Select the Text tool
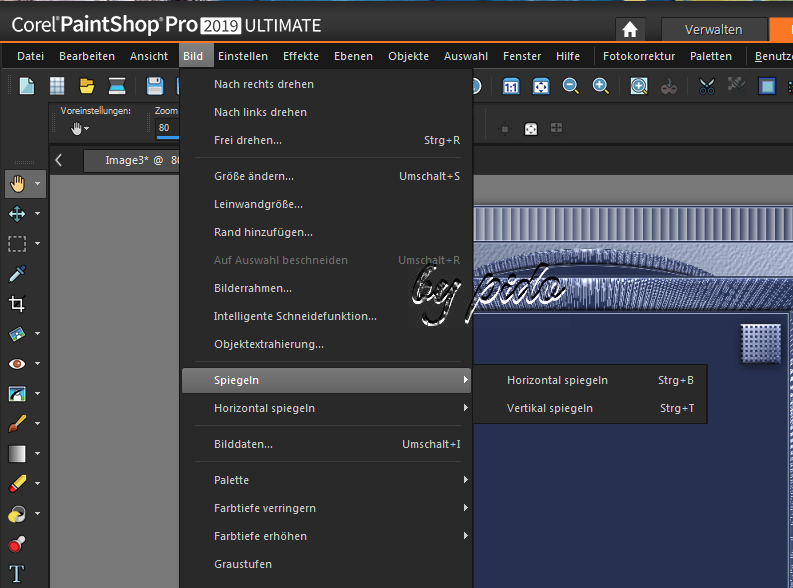This screenshot has height=588, width=793. [17, 575]
